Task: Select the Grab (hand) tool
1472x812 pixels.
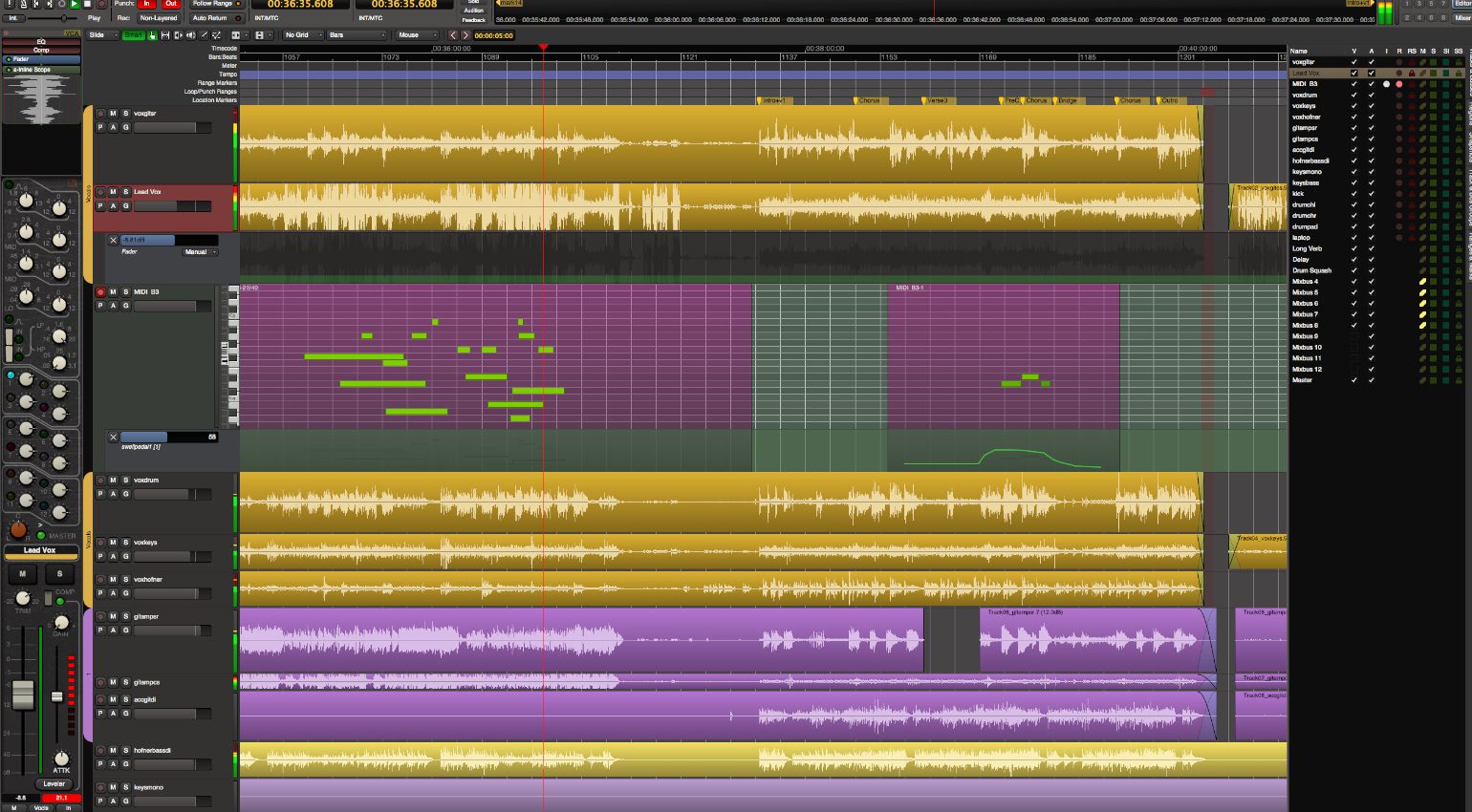Action: pos(153,35)
